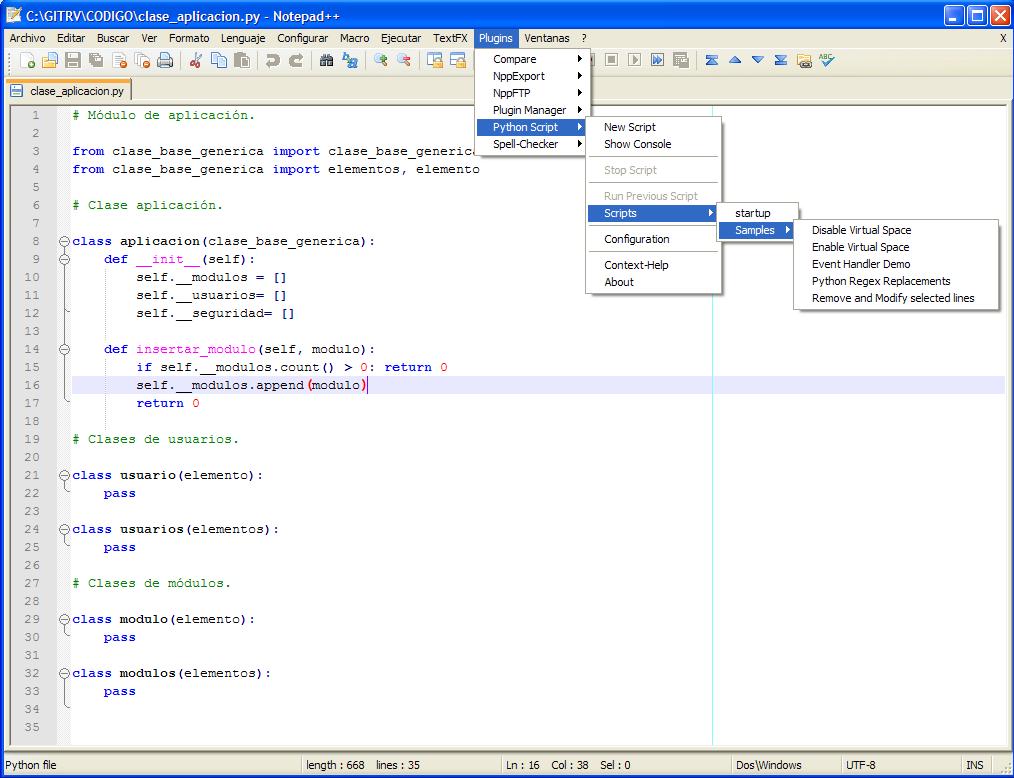This screenshot has height=778, width=1014.
Task: Print the document using the printer icon
Action: 166,61
